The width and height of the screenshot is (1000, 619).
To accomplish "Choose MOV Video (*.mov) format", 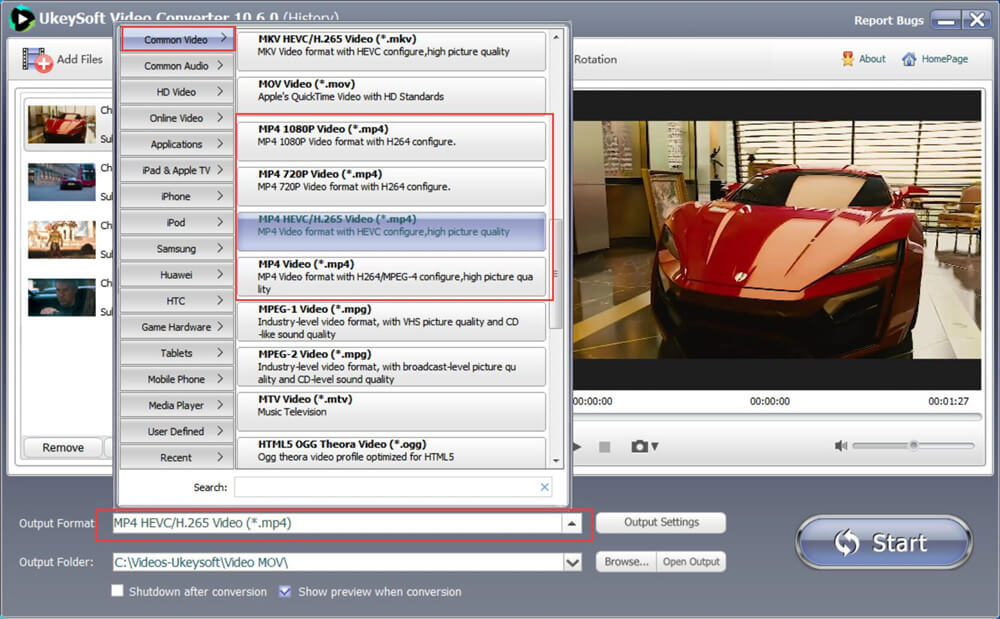I will coord(392,95).
